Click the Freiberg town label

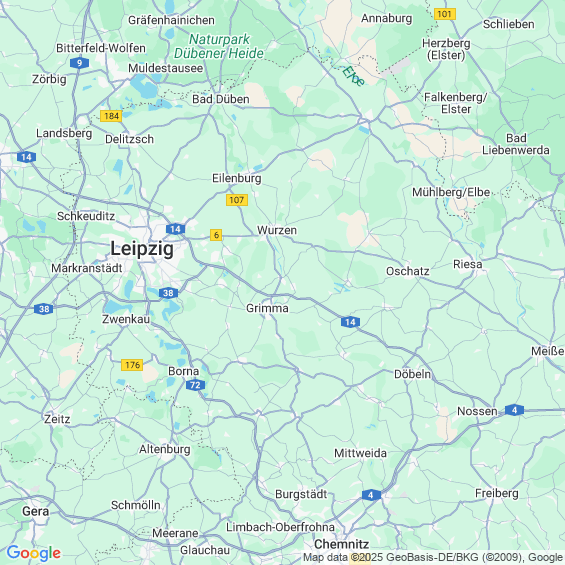(x=497, y=493)
